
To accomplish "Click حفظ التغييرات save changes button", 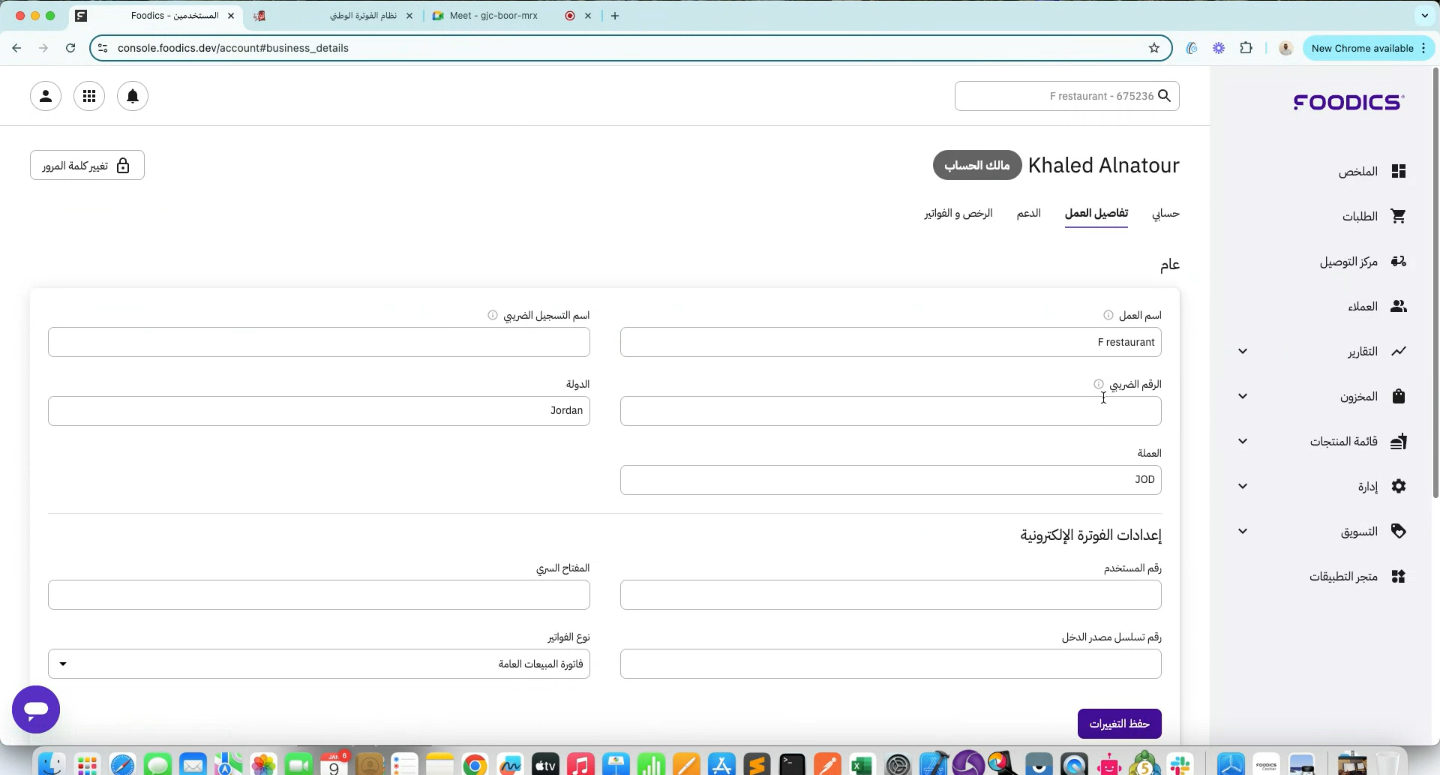I will 1119,724.
